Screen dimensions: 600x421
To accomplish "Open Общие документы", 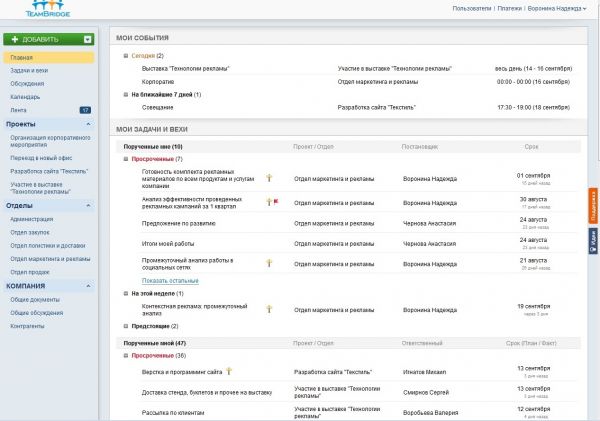I will click(x=35, y=300).
